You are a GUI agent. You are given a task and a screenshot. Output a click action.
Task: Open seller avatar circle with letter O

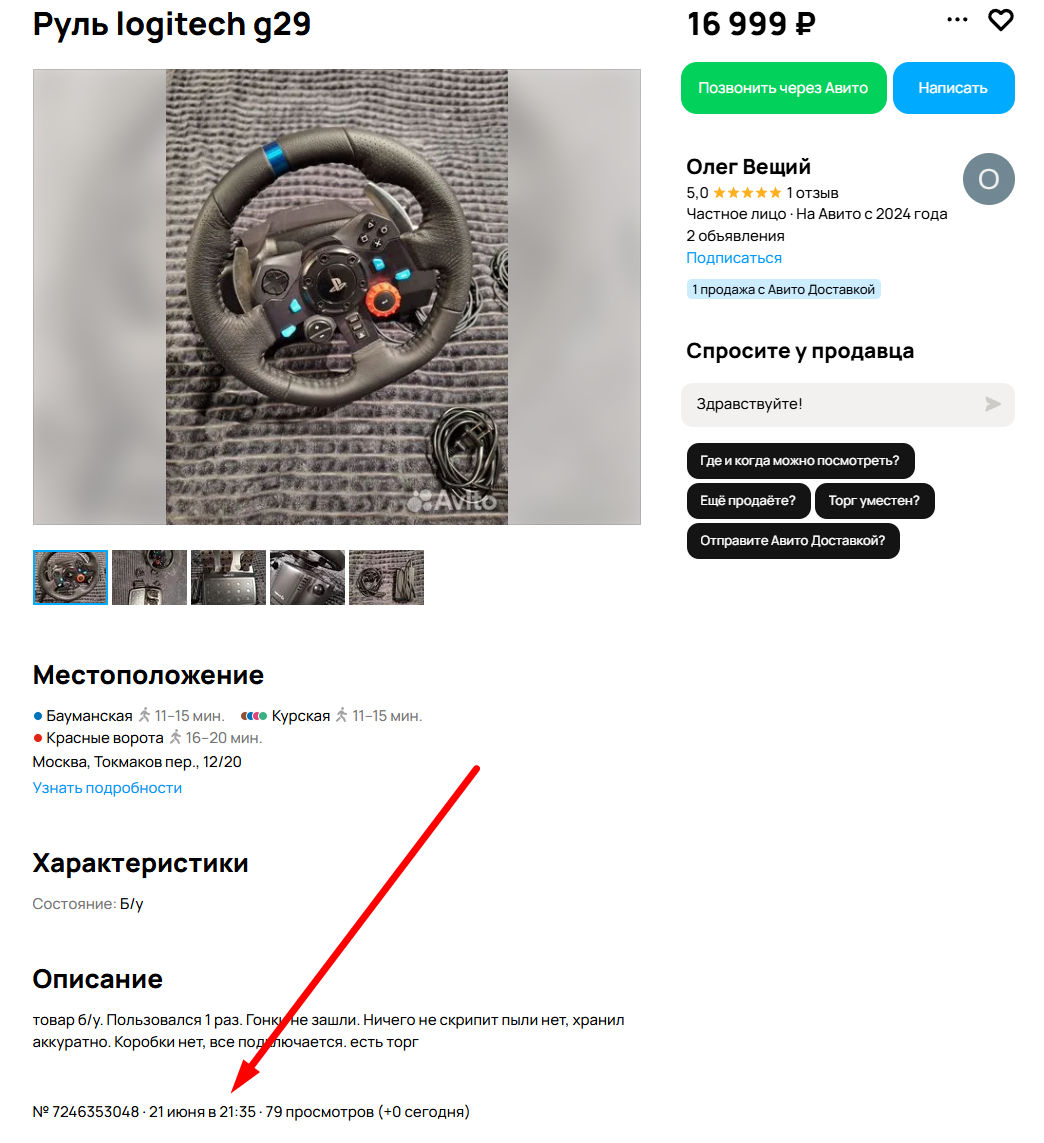click(x=988, y=179)
